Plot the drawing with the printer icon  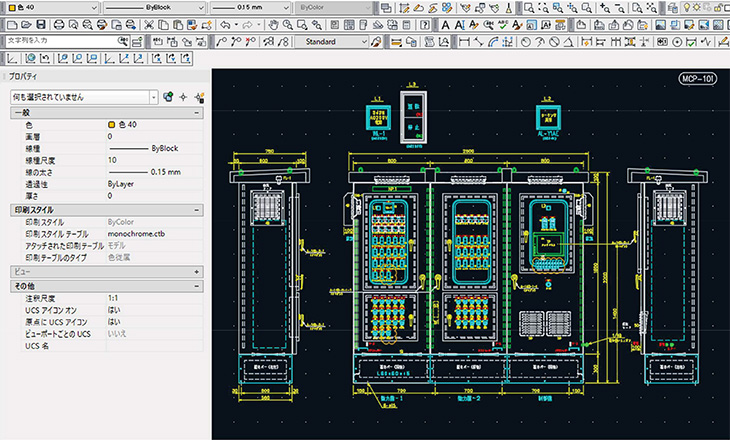click(59, 25)
